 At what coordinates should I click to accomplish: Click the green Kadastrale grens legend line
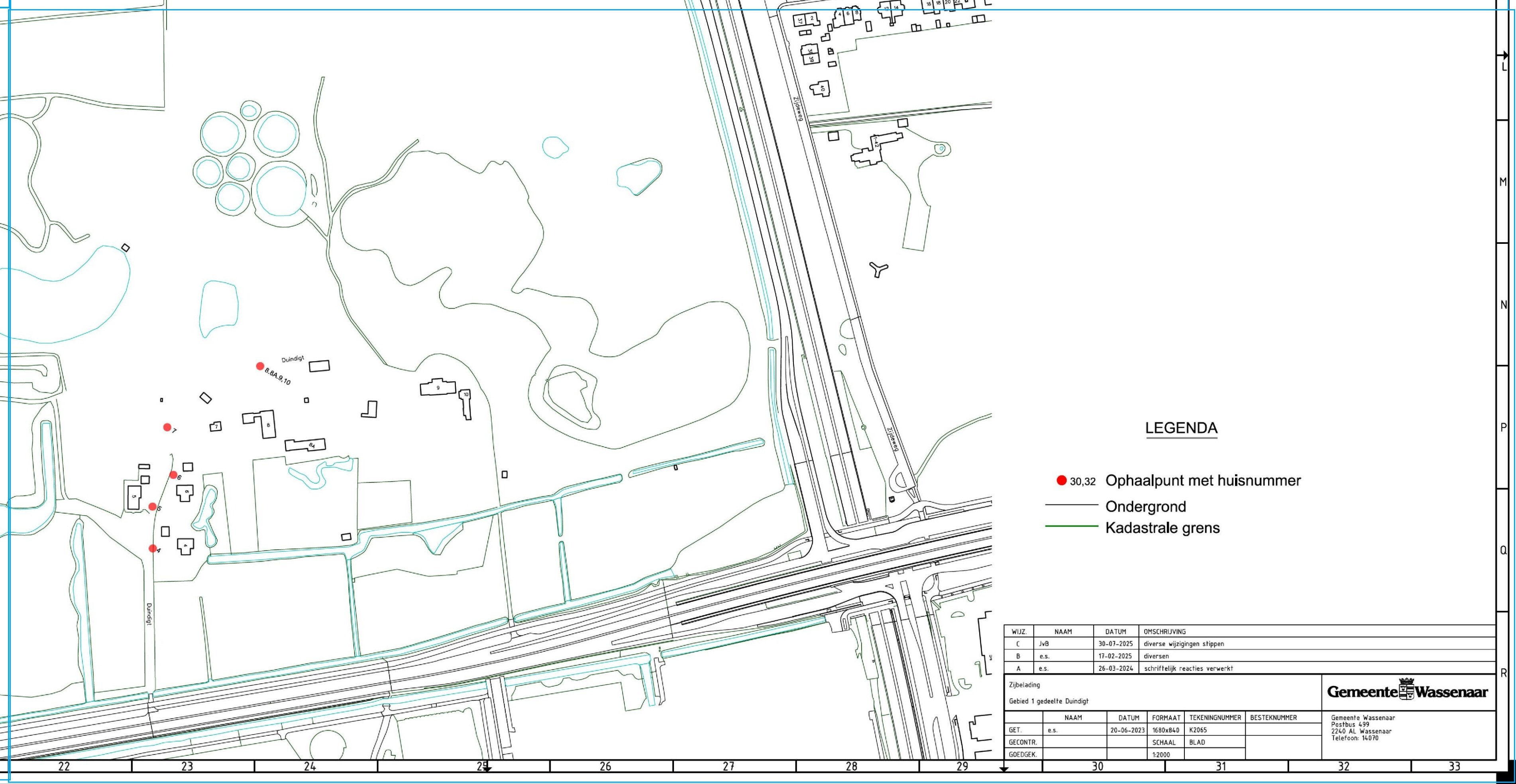(1072, 526)
